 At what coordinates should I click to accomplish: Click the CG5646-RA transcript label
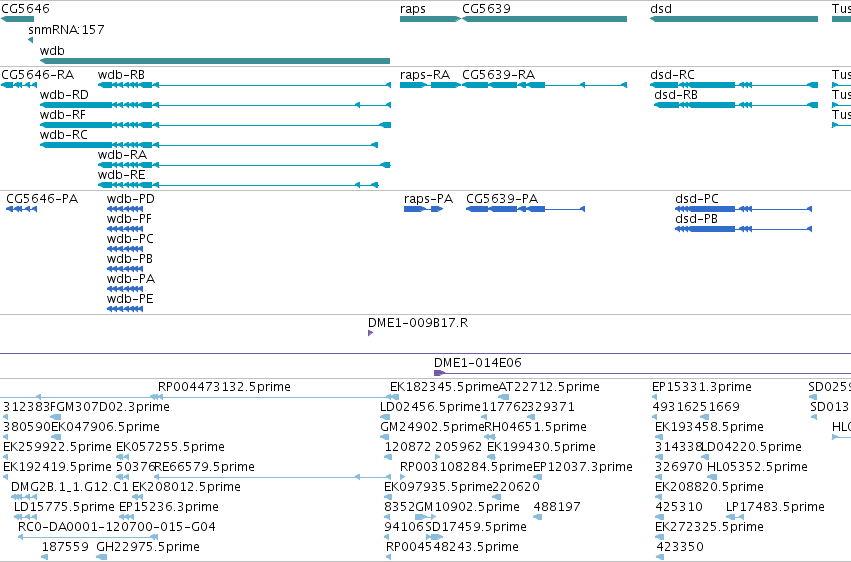click(x=37, y=75)
